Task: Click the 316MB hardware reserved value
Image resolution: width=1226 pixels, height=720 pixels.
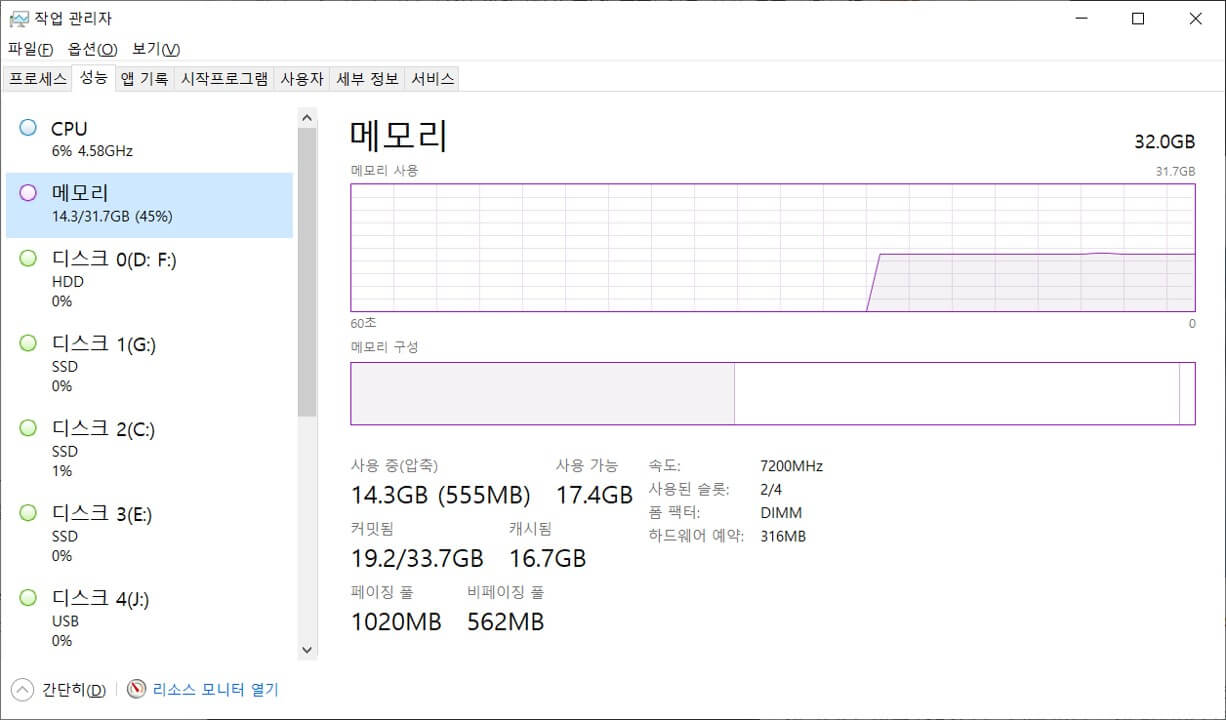Action: 783,536
